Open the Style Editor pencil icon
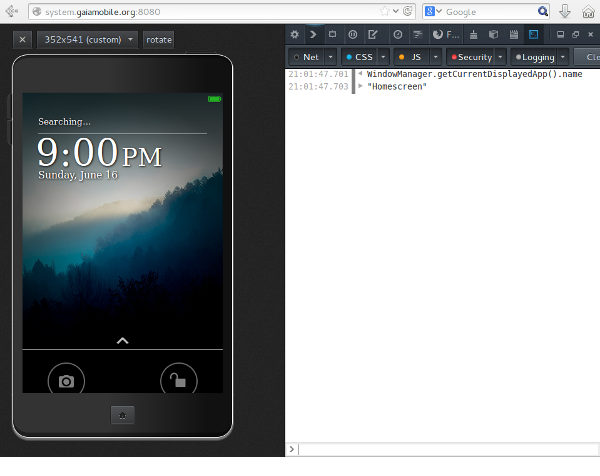 [x=373, y=34]
